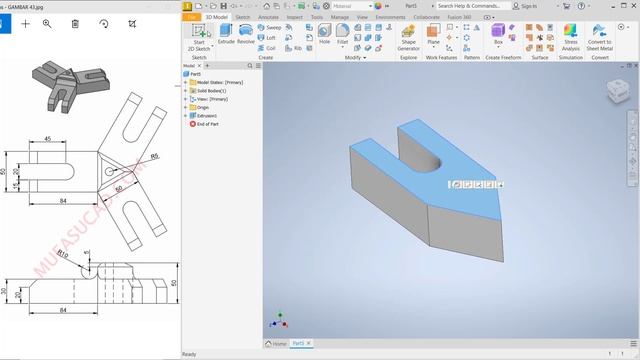
Task: Click the shopping cart icon
Action: pos(567,6)
